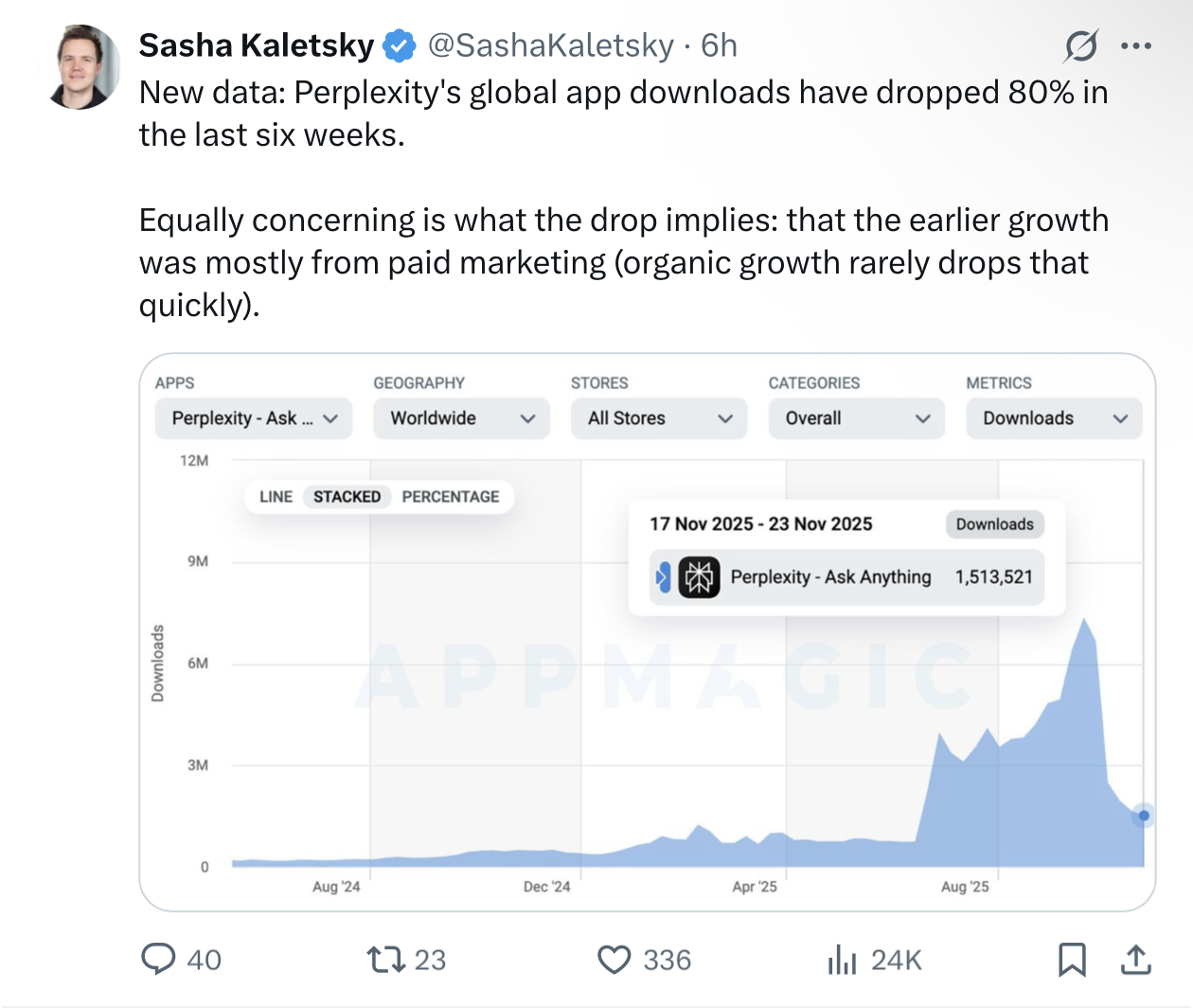The width and height of the screenshot is (1193, 1008).
Task: Open Sasha Kaletsky's profile name link
Action: click(x=257, y=45)
